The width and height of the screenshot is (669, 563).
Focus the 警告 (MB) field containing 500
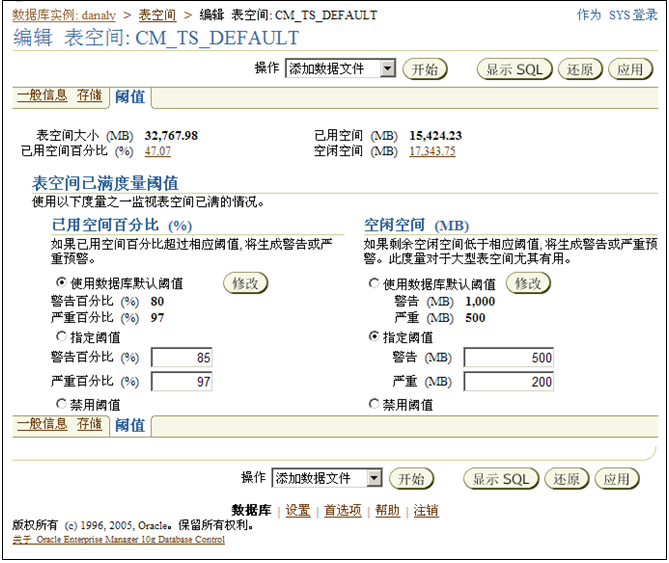tap(509, 357)
